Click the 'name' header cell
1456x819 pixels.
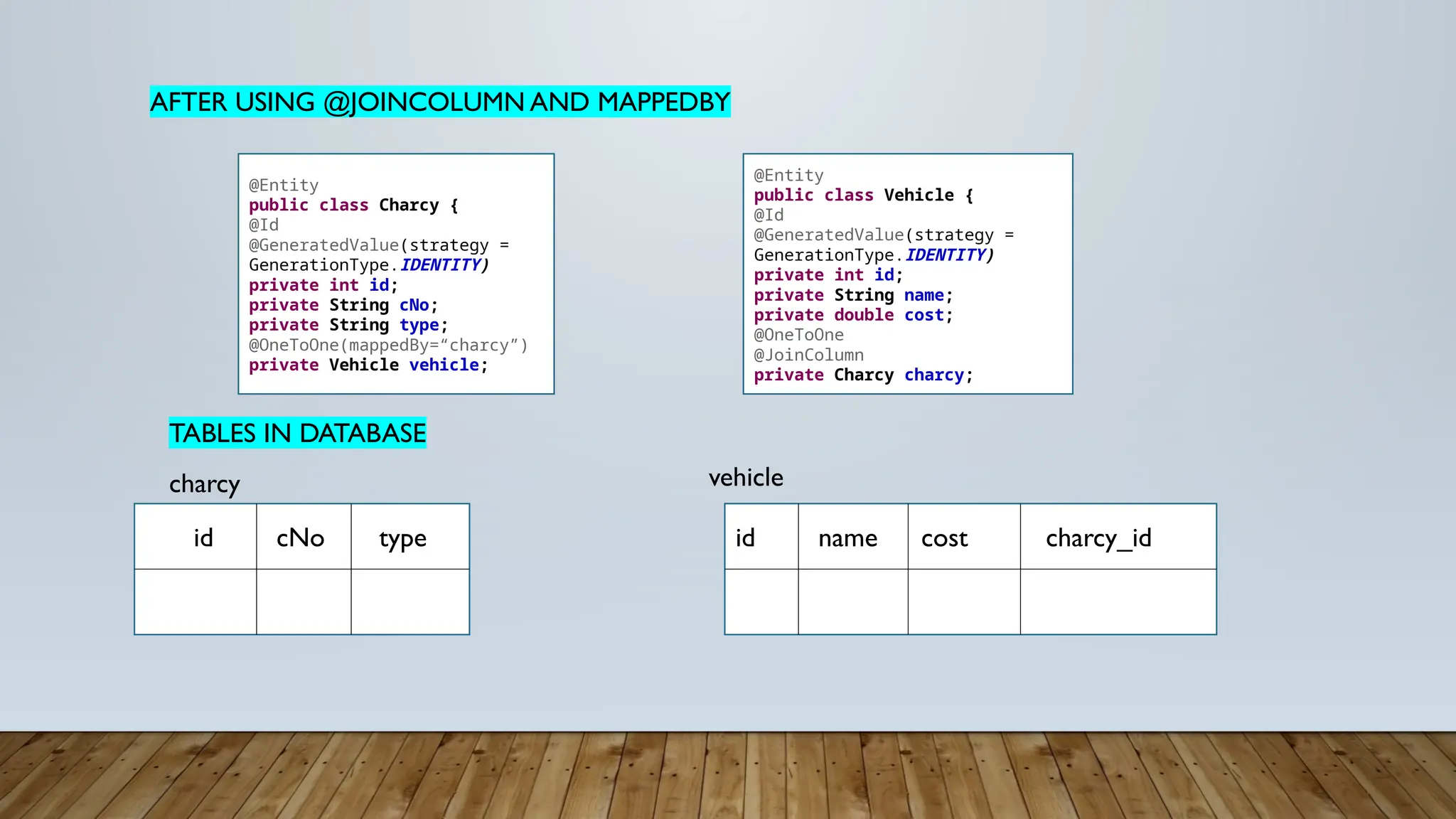tap(852, 537)
